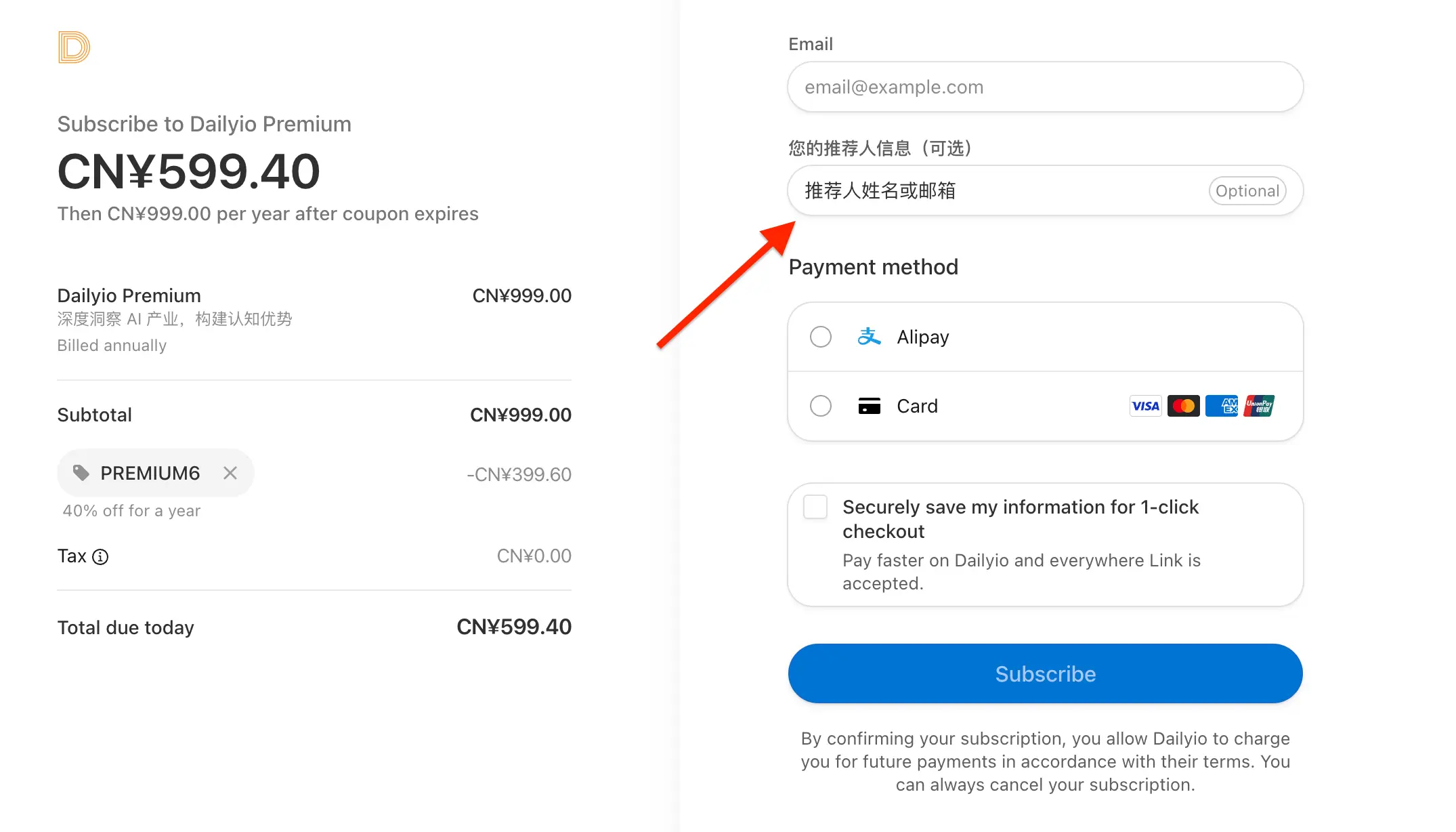Click the Dailyio logo icon
The image size is (1456, 832).
click(74, 47)
